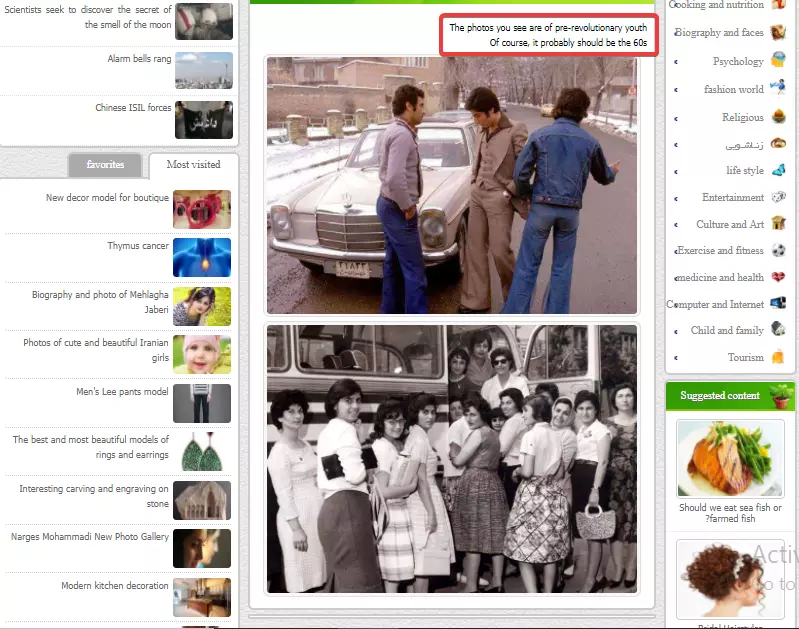
Task: Click the Suggested content header
Action: 730,396
